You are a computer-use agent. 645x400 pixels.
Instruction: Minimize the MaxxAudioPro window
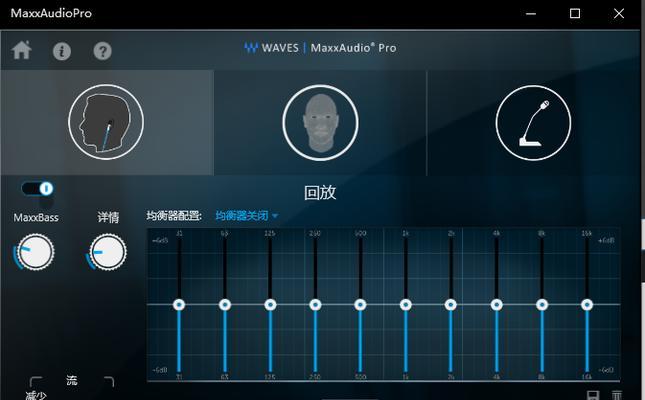pyautogui.click(x=531, y=14)
